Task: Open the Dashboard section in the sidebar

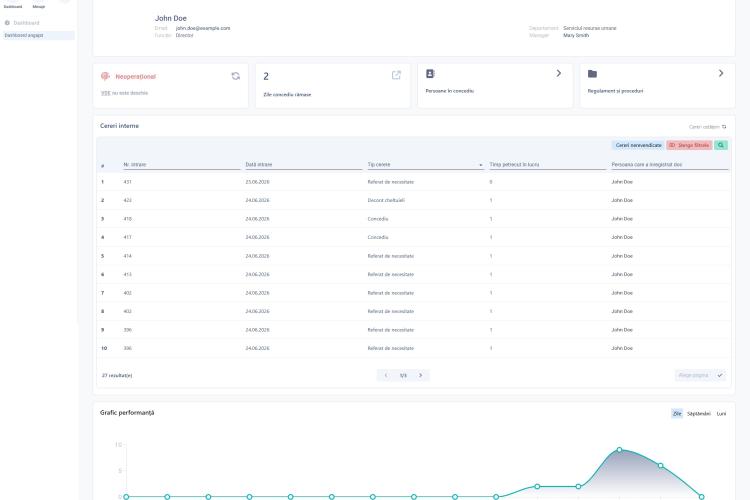Action: [26, 22]
